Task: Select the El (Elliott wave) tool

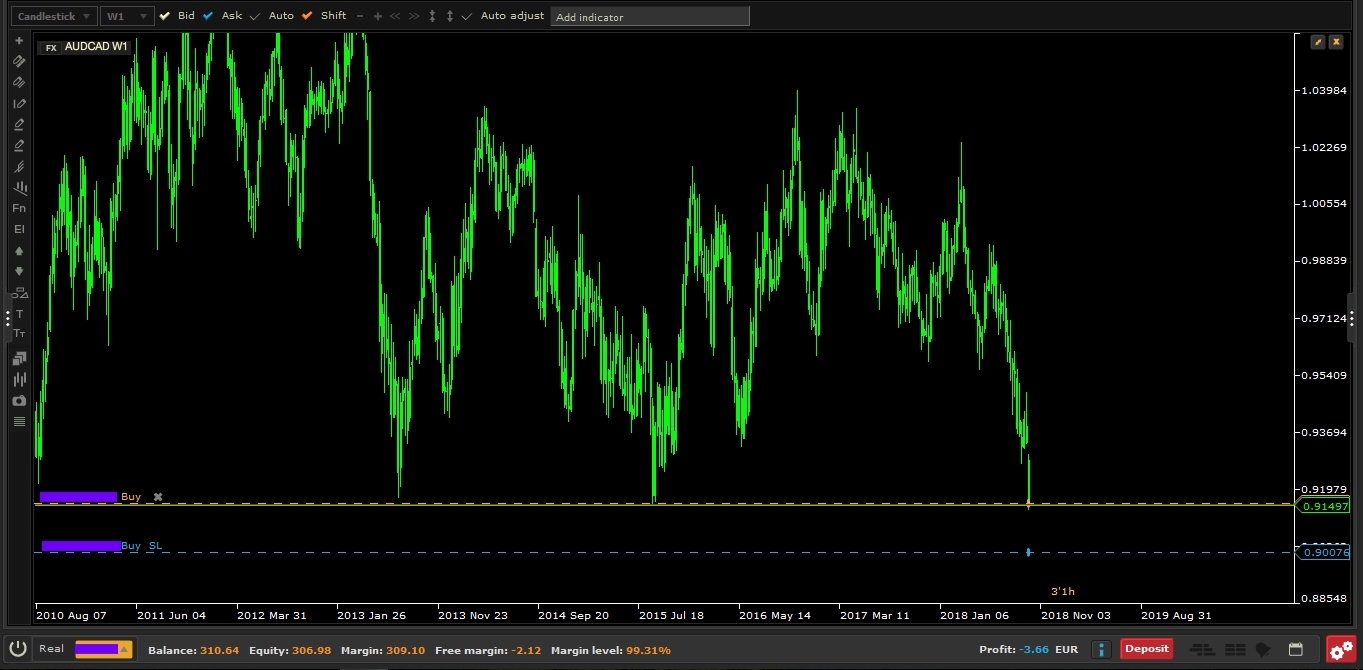Action: point(19,229)
